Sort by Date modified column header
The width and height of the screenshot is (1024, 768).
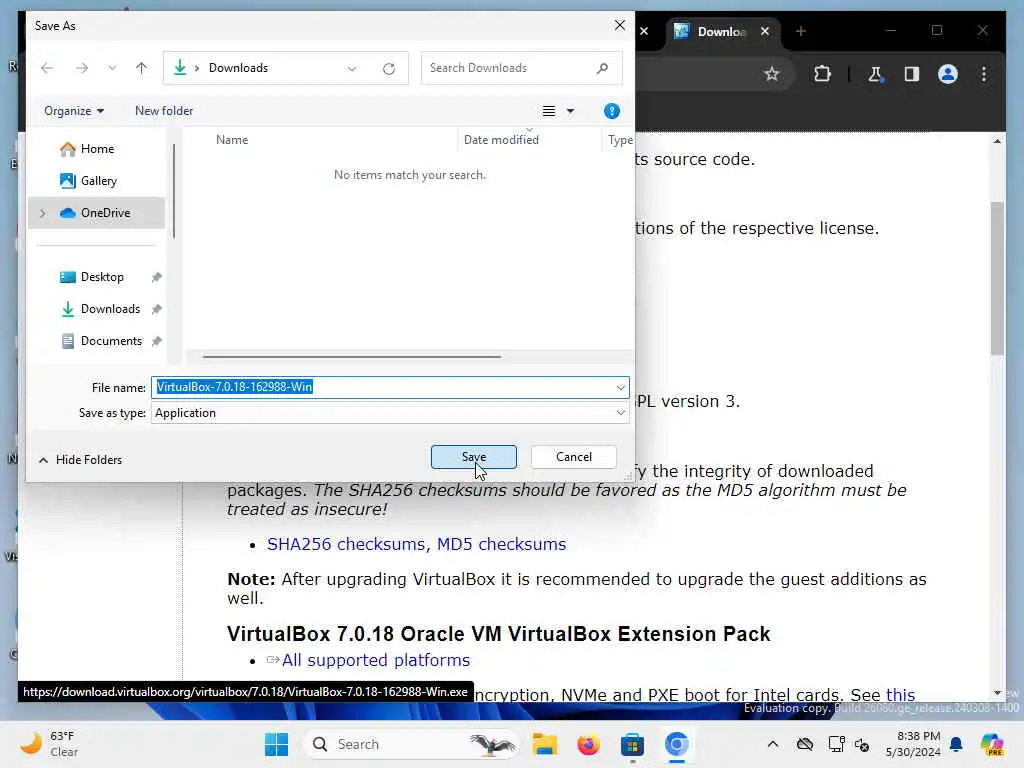(501, 140)
